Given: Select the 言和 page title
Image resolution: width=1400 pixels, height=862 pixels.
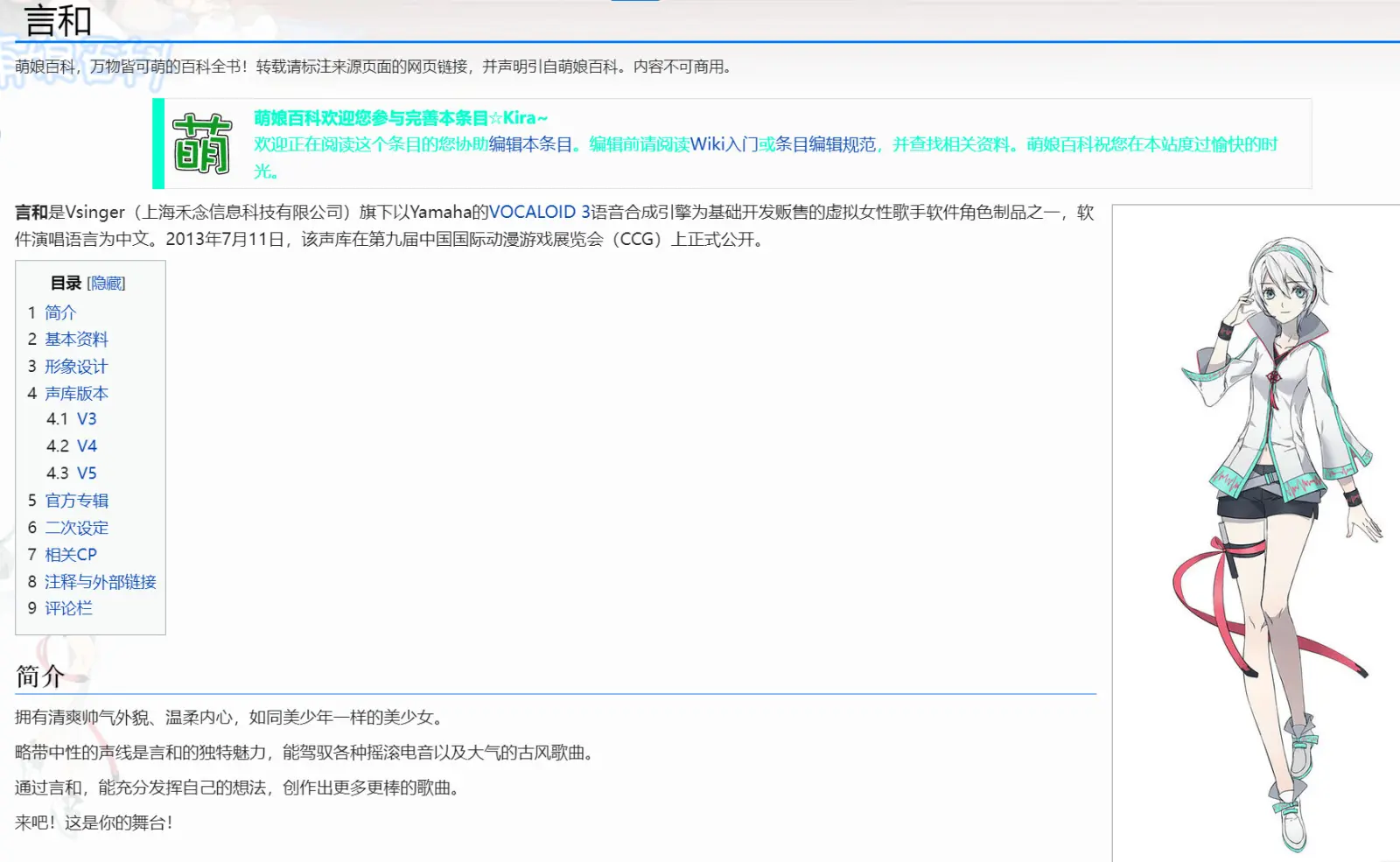Looking at the screenshot, I should 58,20.
